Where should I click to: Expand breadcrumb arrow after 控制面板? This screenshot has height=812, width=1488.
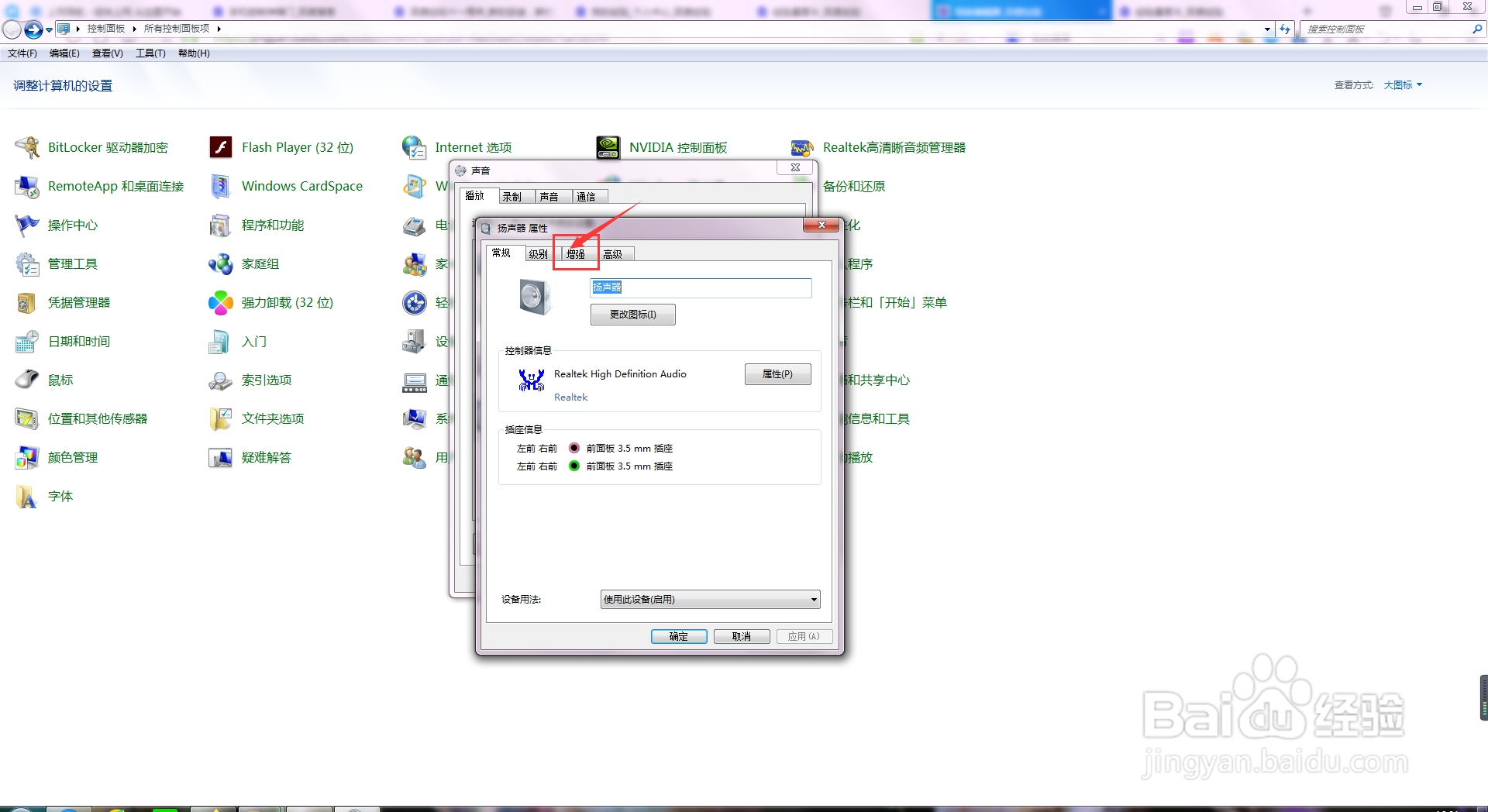point(134,29)
